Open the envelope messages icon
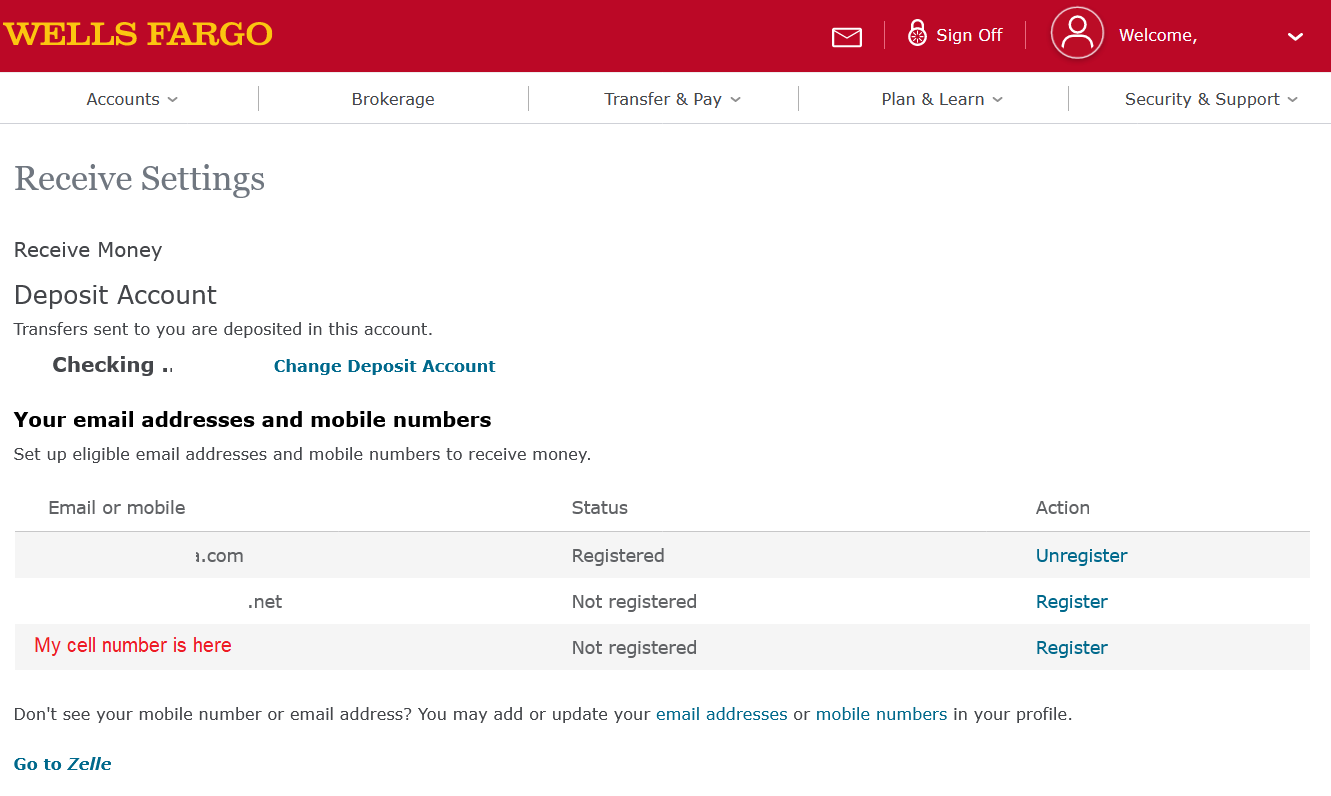Screen dimensions: 1331x796 [x=846, y=37]
